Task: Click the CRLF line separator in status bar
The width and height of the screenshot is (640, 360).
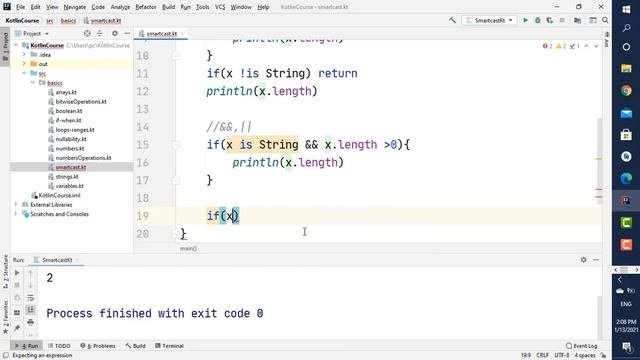Action: (542, 355)
